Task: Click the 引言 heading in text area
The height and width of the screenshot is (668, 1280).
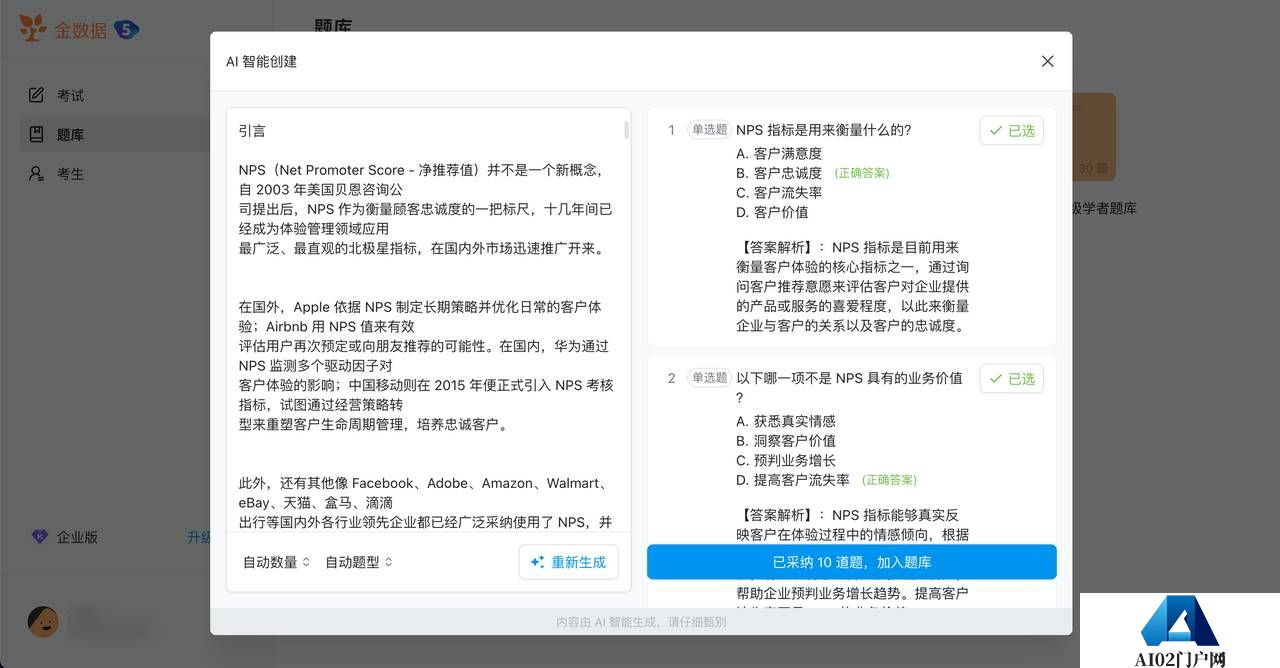Action: click(252, 131)
